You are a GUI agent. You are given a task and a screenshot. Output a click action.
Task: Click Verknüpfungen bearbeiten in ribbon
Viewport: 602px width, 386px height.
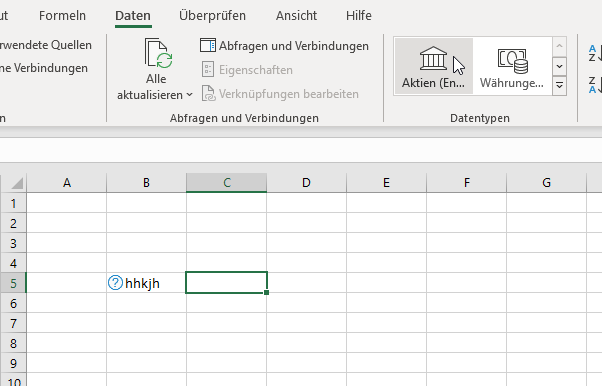coord(280,94)
